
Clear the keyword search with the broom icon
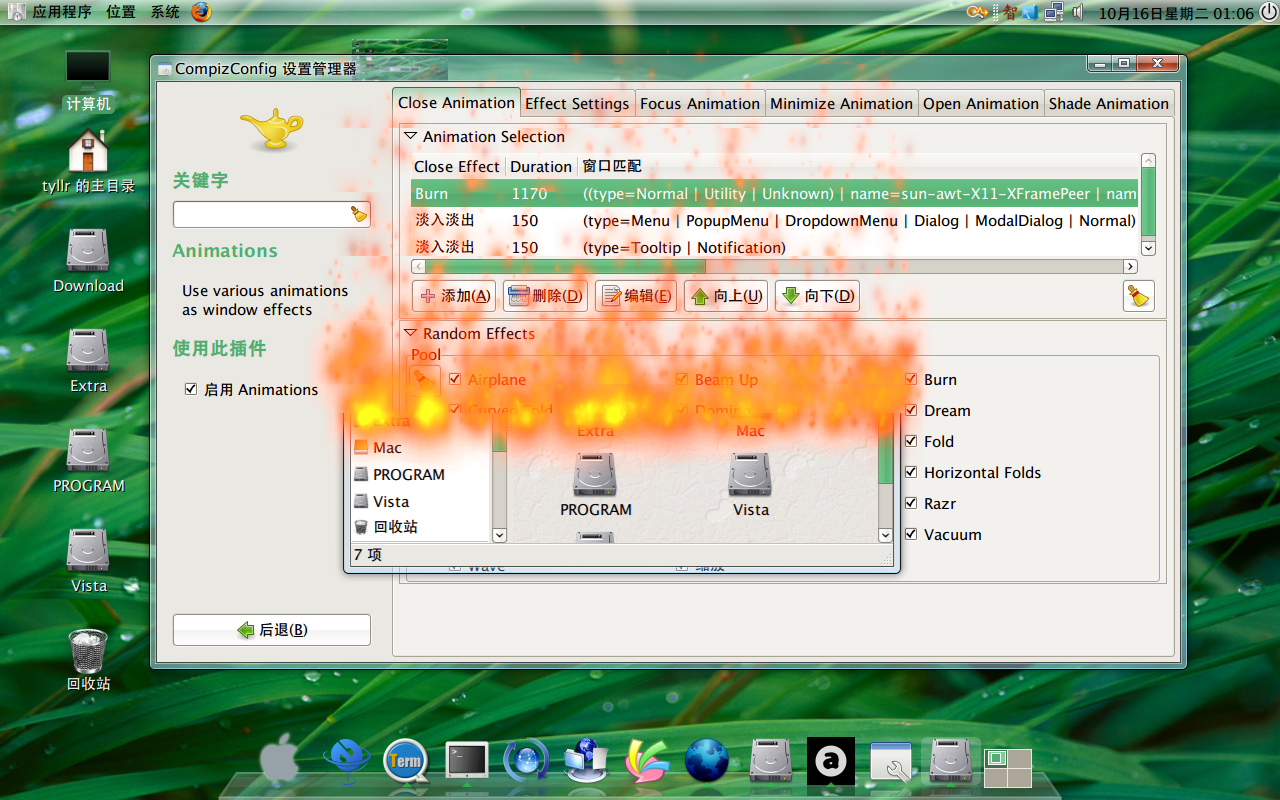(x=359, y=214)
